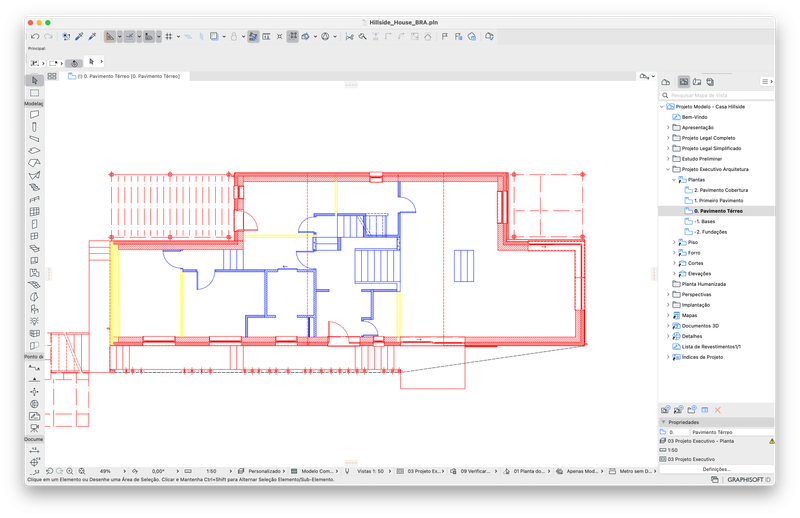Switch to the 0. Pavimento Térreo tab
Screen dimensions: 800x518
point(124,76)
